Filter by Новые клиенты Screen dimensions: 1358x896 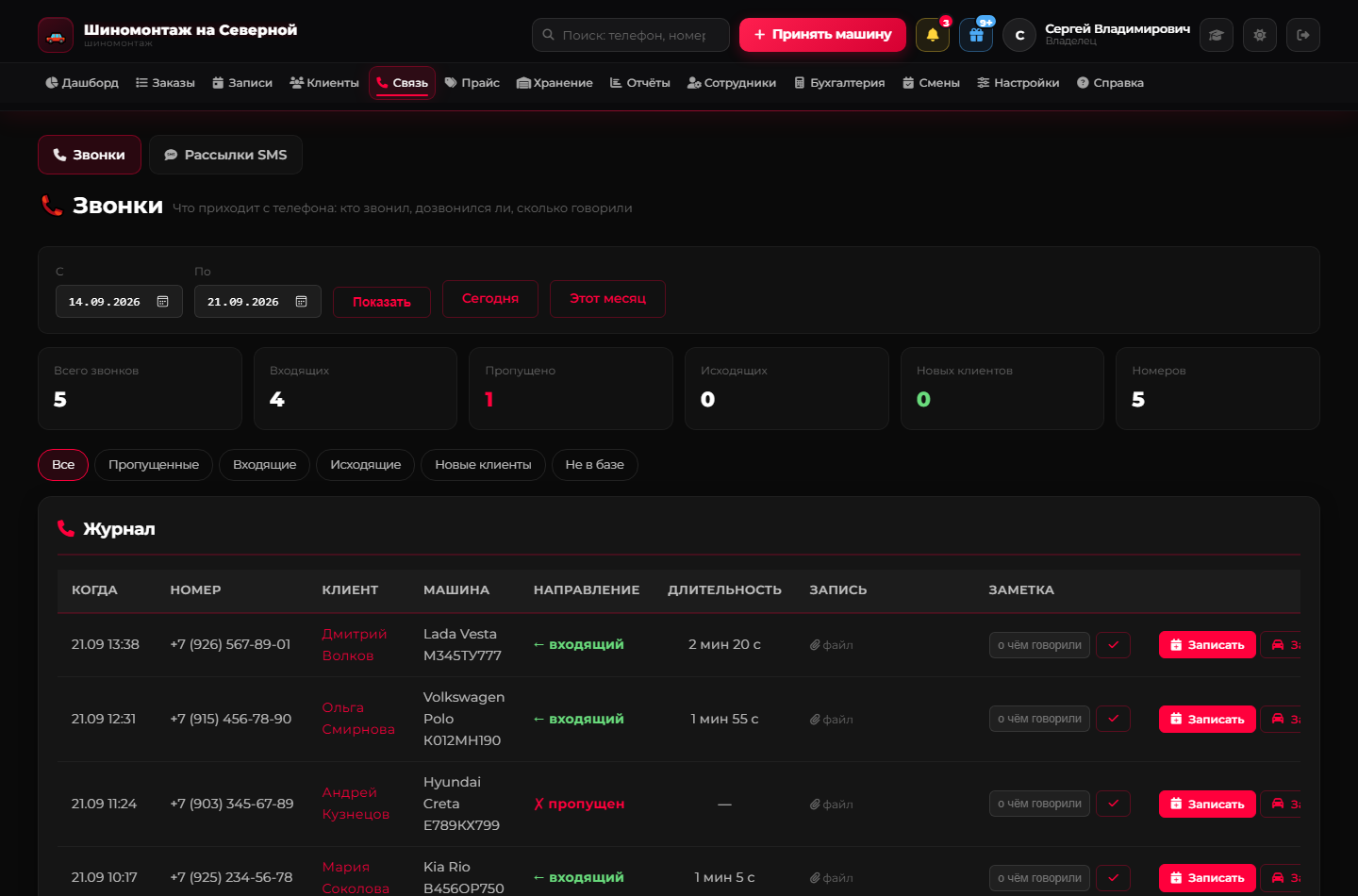pos(483,465)
